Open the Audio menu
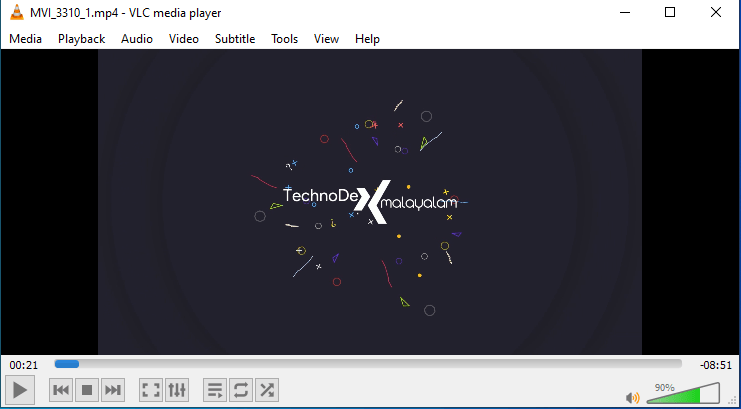This screenshot has height=409, width=741. tap(137, 39)
